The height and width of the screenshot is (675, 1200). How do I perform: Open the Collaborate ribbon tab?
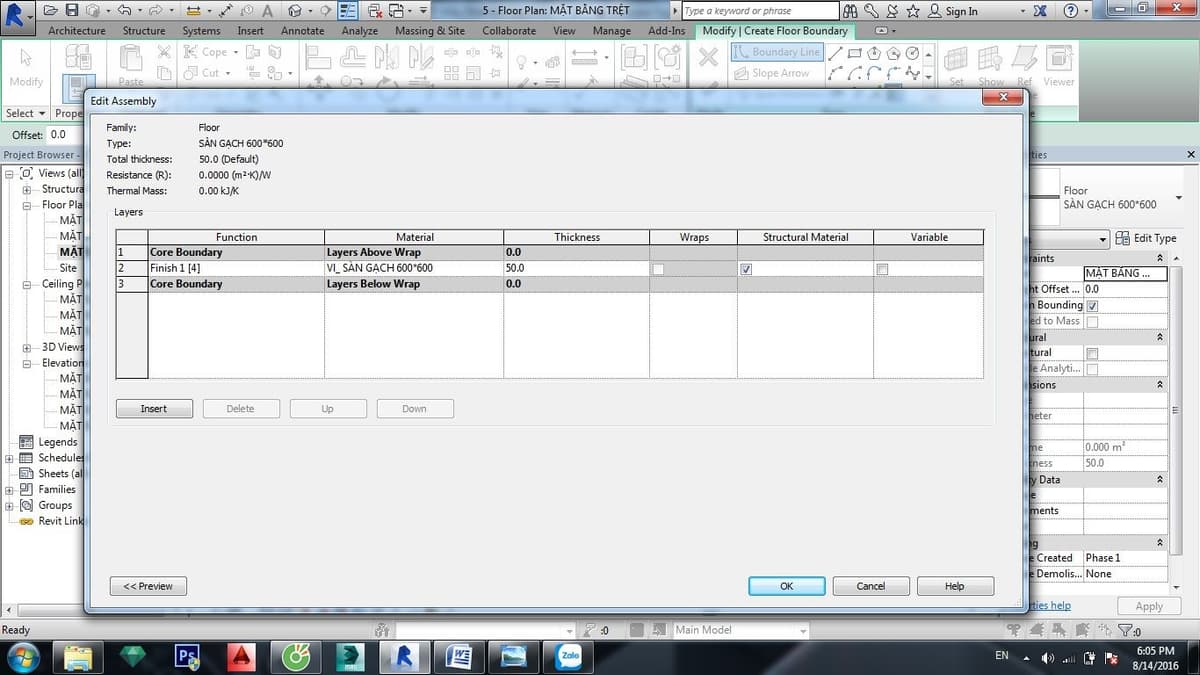tap(509, 31)
